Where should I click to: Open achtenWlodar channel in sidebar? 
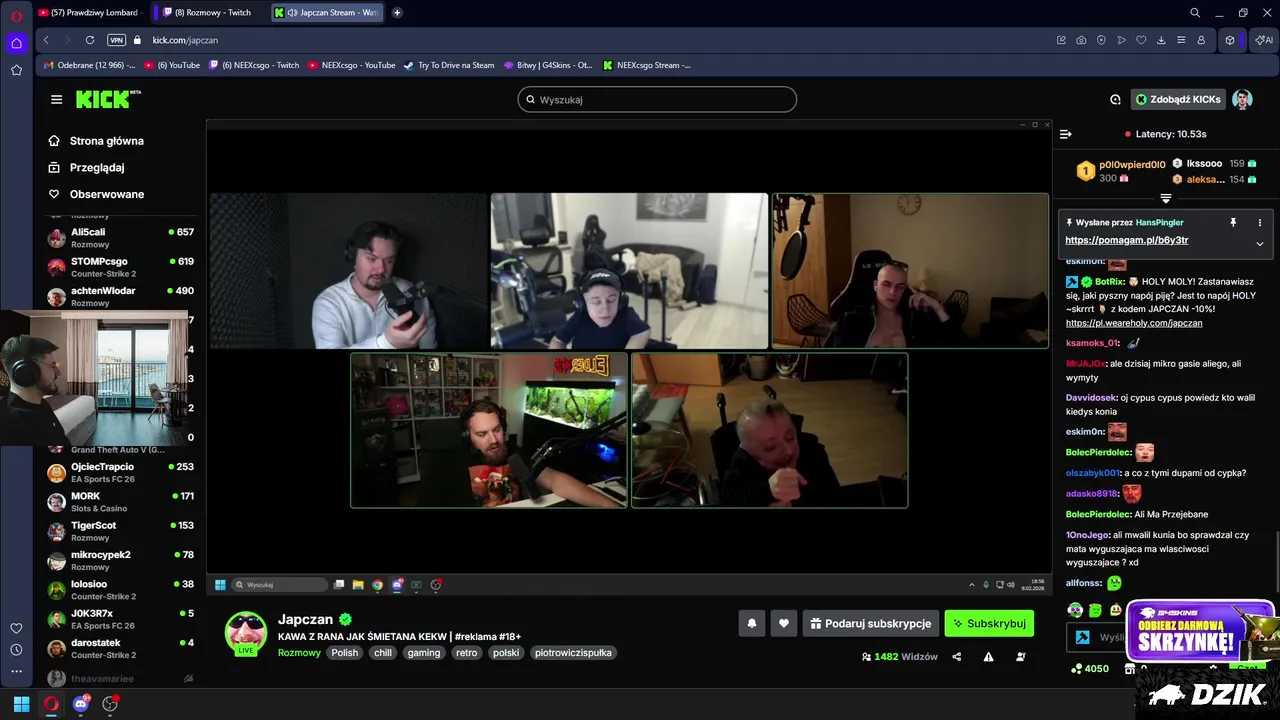120,296
